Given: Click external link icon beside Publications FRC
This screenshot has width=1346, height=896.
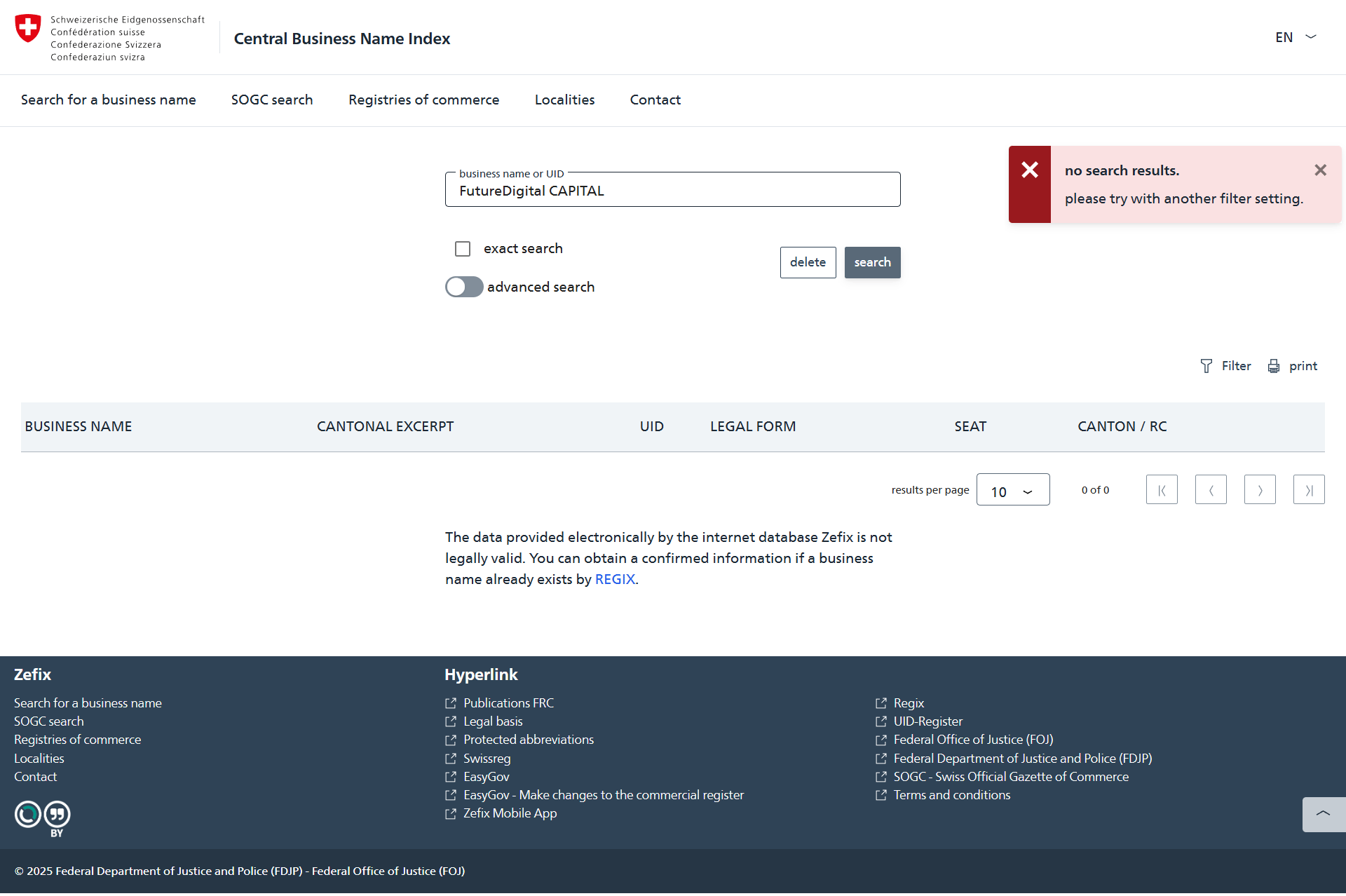Looking at the screenshot, I should pos(451,703).
